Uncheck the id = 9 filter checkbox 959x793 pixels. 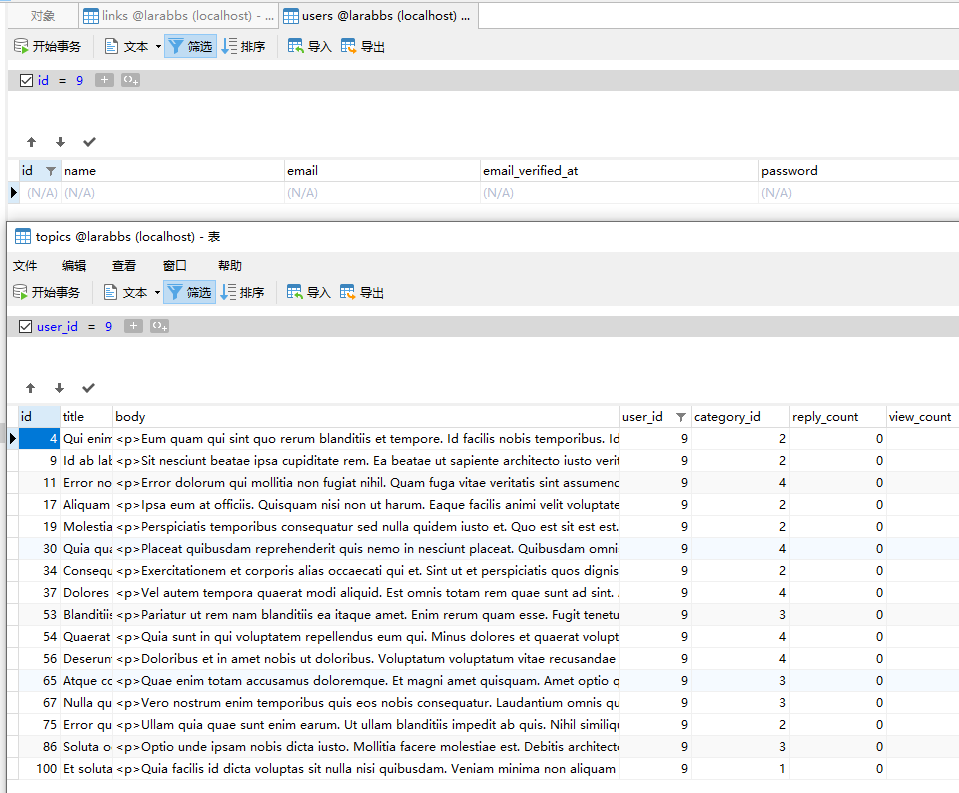pyautogui.click(x=27, y=80)
